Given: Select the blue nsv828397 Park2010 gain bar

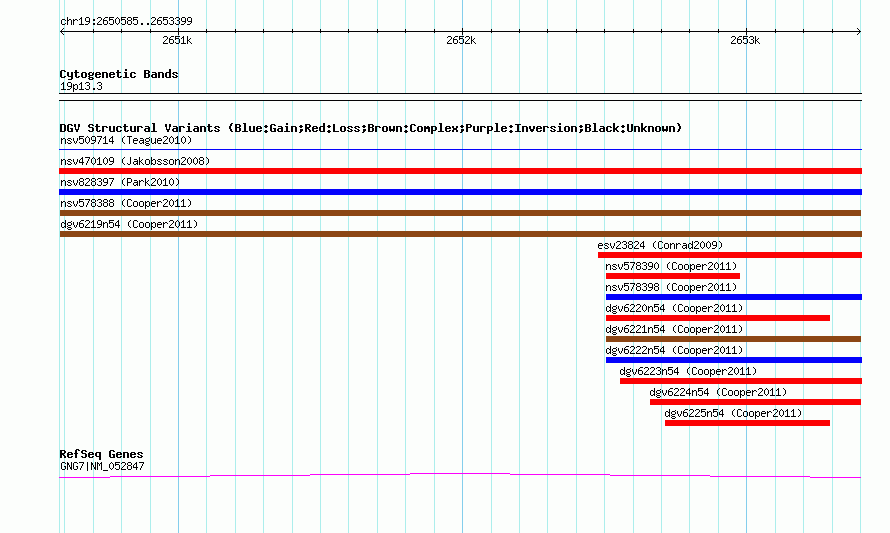Looking at the screenshot, I should pyautogui.click(x=460, y=192).
